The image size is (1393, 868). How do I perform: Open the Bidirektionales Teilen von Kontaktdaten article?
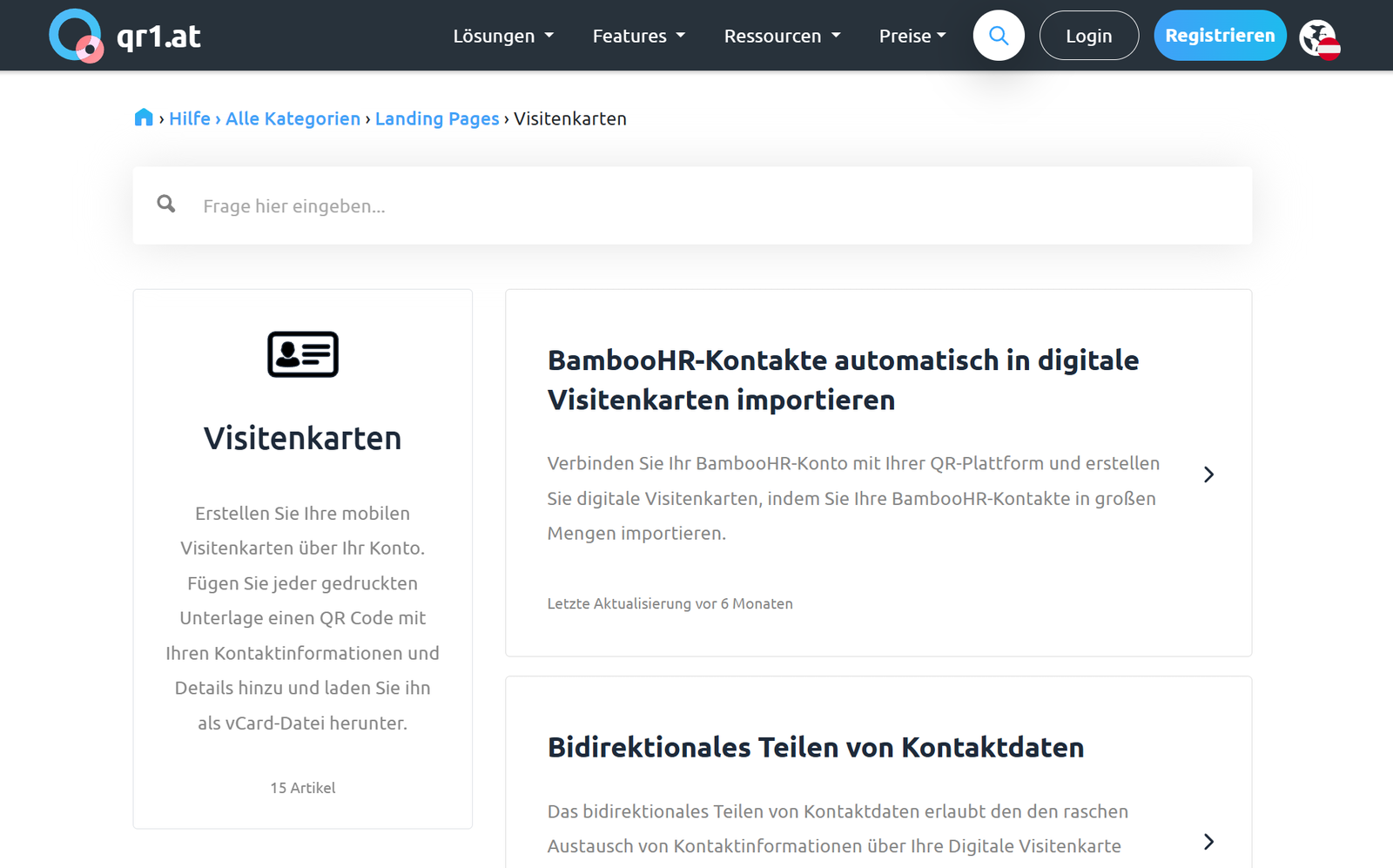tap(815, 747)
